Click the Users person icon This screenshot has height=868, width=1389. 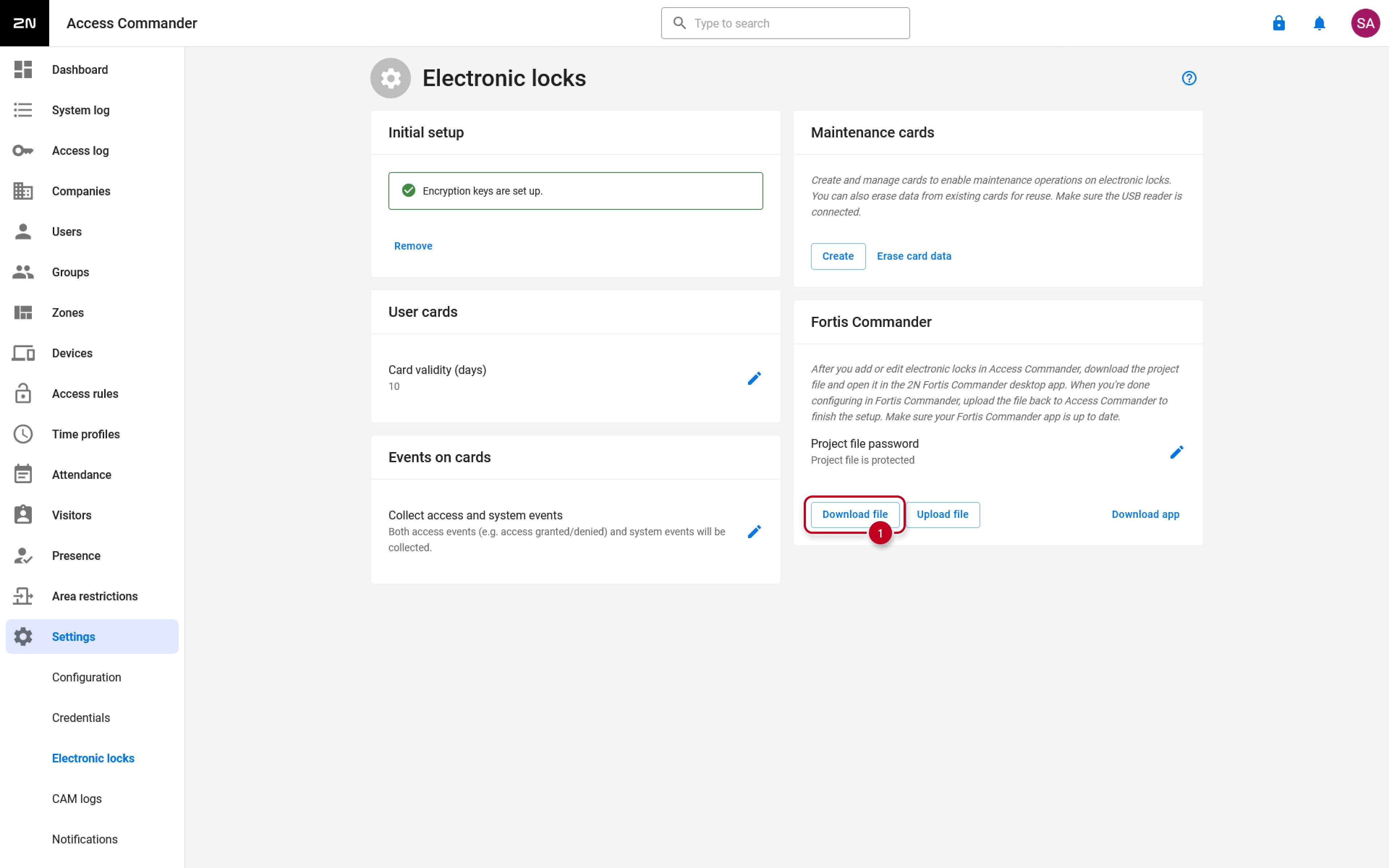click(x=23, y=231)
